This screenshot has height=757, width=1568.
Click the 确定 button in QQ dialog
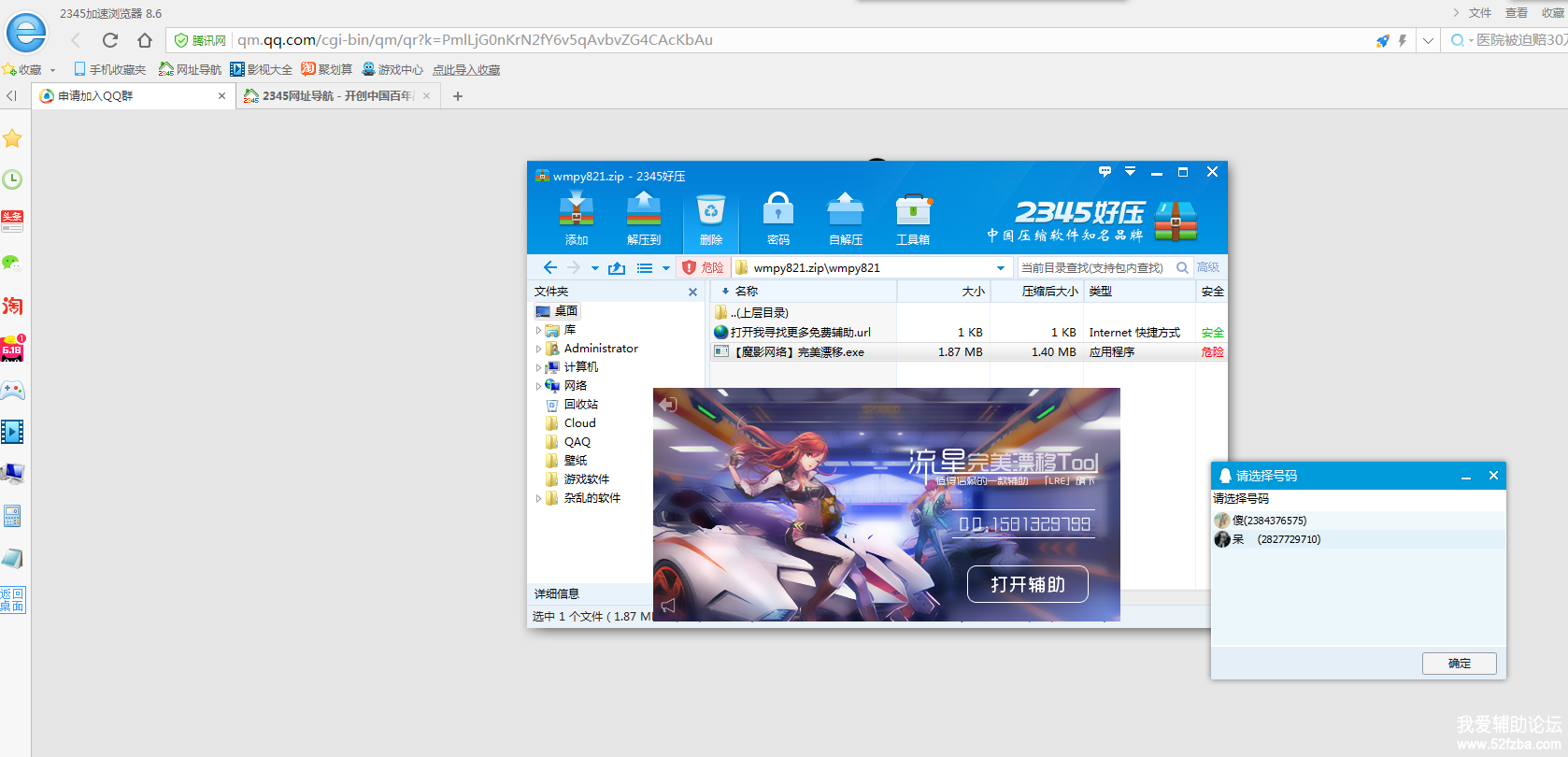(x=1460, y=664)
